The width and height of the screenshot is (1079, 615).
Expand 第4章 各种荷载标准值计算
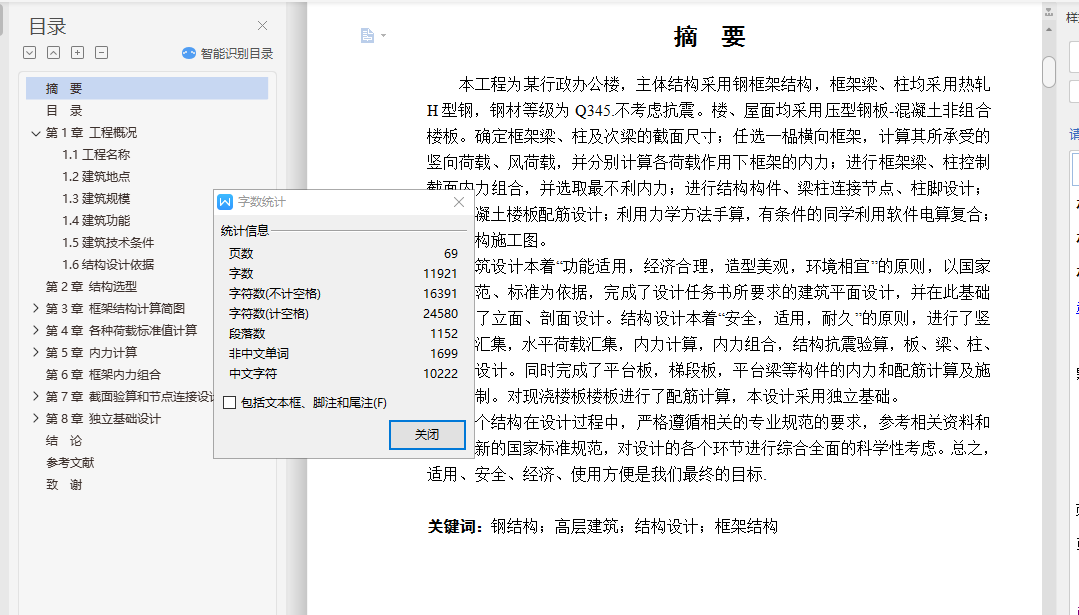point(36,331)
